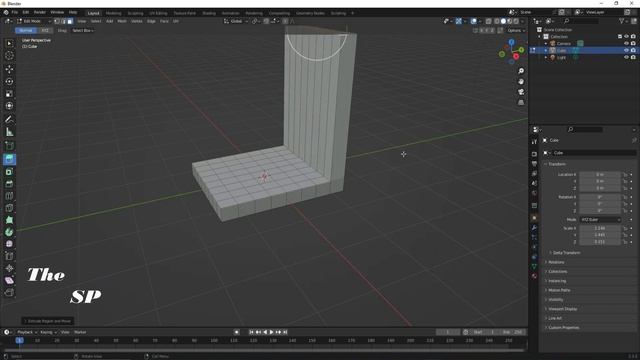Open the Modifiers wrench properties tab
Screen dimensions: 640x360
click(534, 227)
